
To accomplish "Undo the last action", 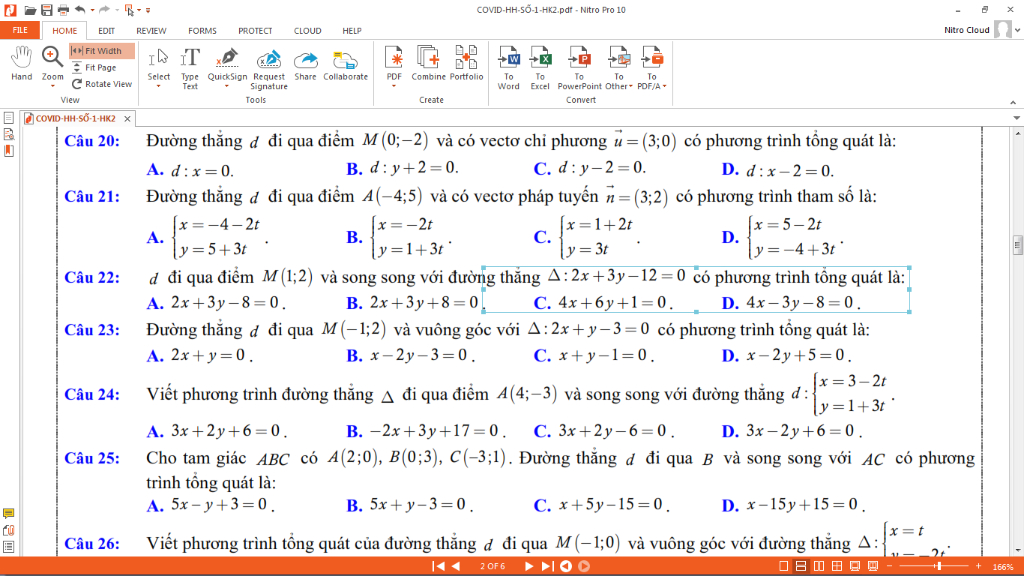I will click(x=80, y=10).
